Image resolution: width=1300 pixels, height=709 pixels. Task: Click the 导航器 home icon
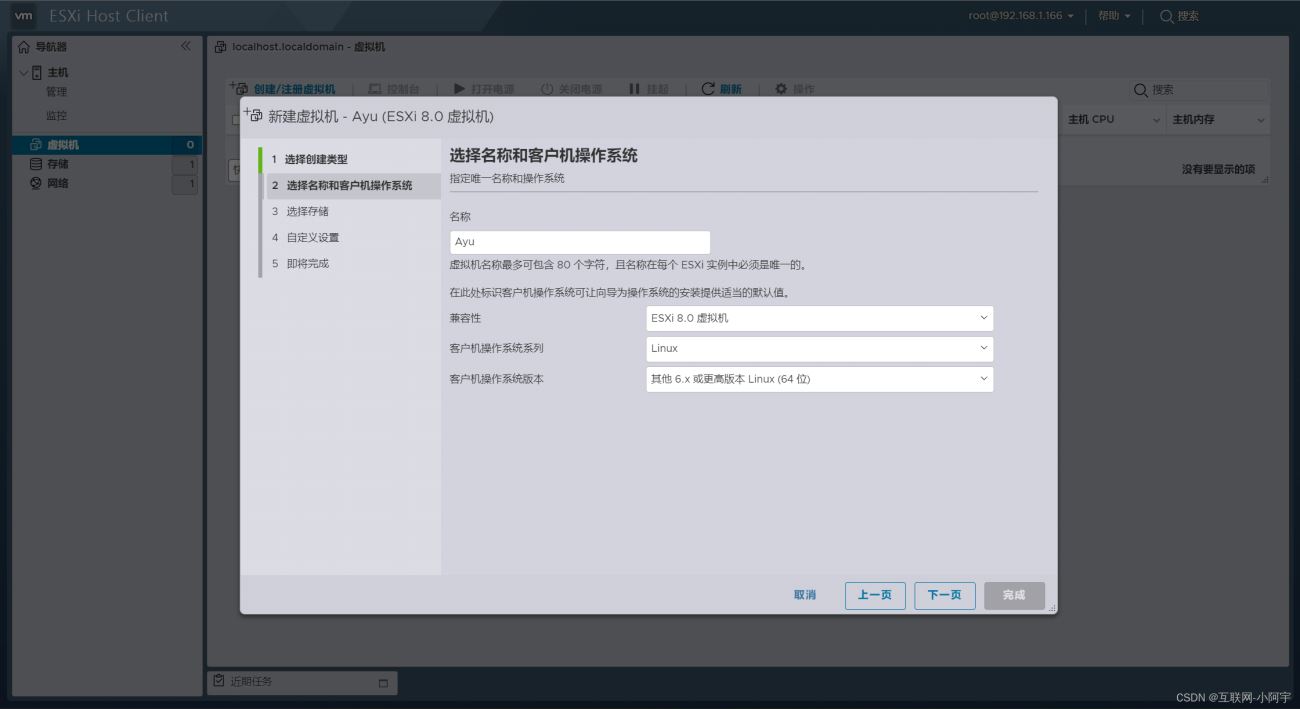point(24,47)
